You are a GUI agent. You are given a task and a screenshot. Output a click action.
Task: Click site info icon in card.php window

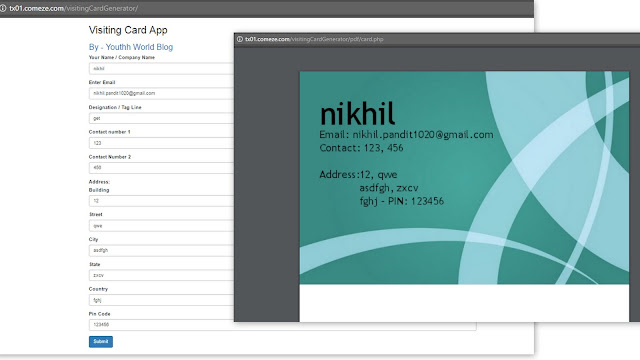tap(240, 39)
